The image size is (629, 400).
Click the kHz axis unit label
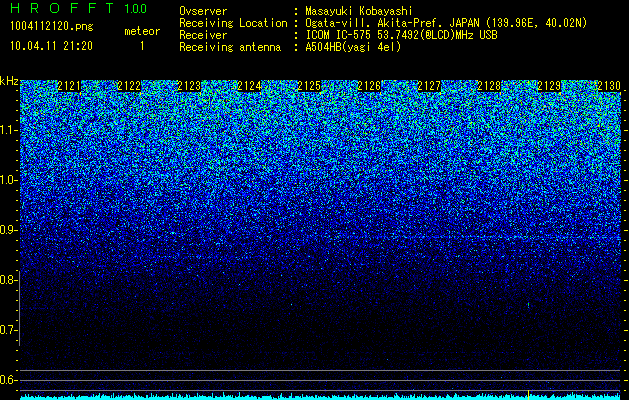[9, 81]
